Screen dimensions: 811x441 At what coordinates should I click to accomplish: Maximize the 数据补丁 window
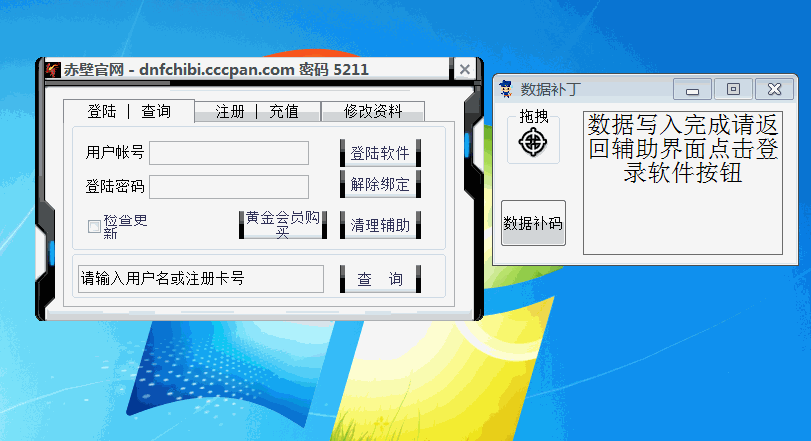click(733, 89)
